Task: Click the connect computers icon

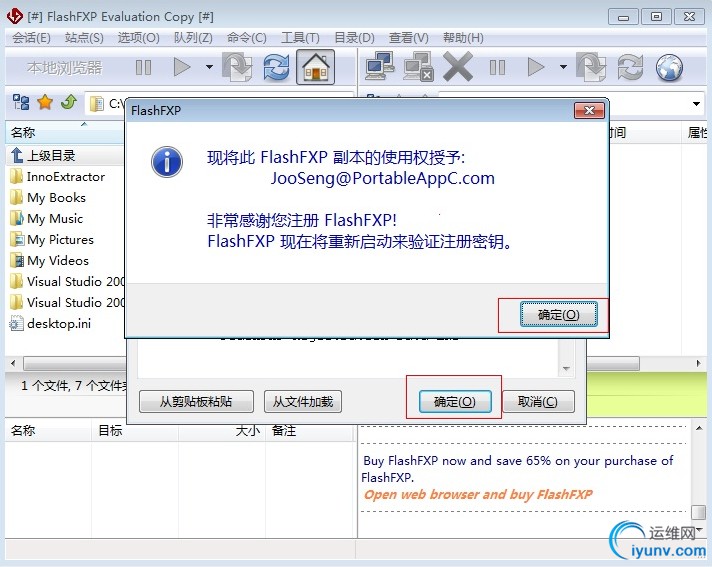Action: tap(380, 67)
